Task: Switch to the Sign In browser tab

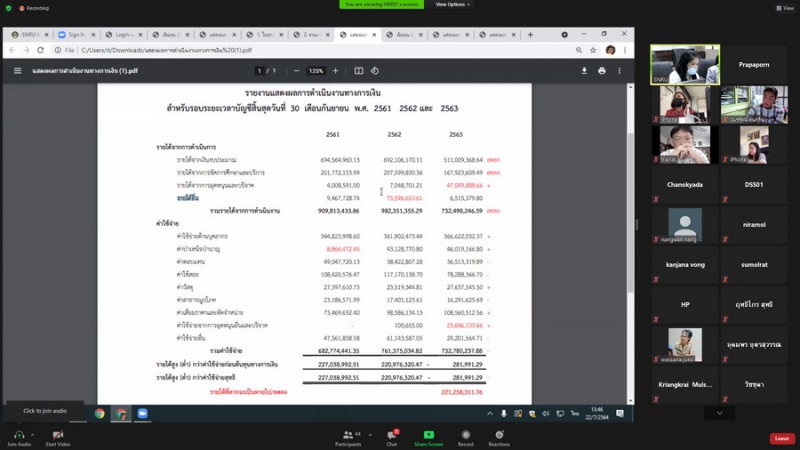Action: (x=76, y=35)
